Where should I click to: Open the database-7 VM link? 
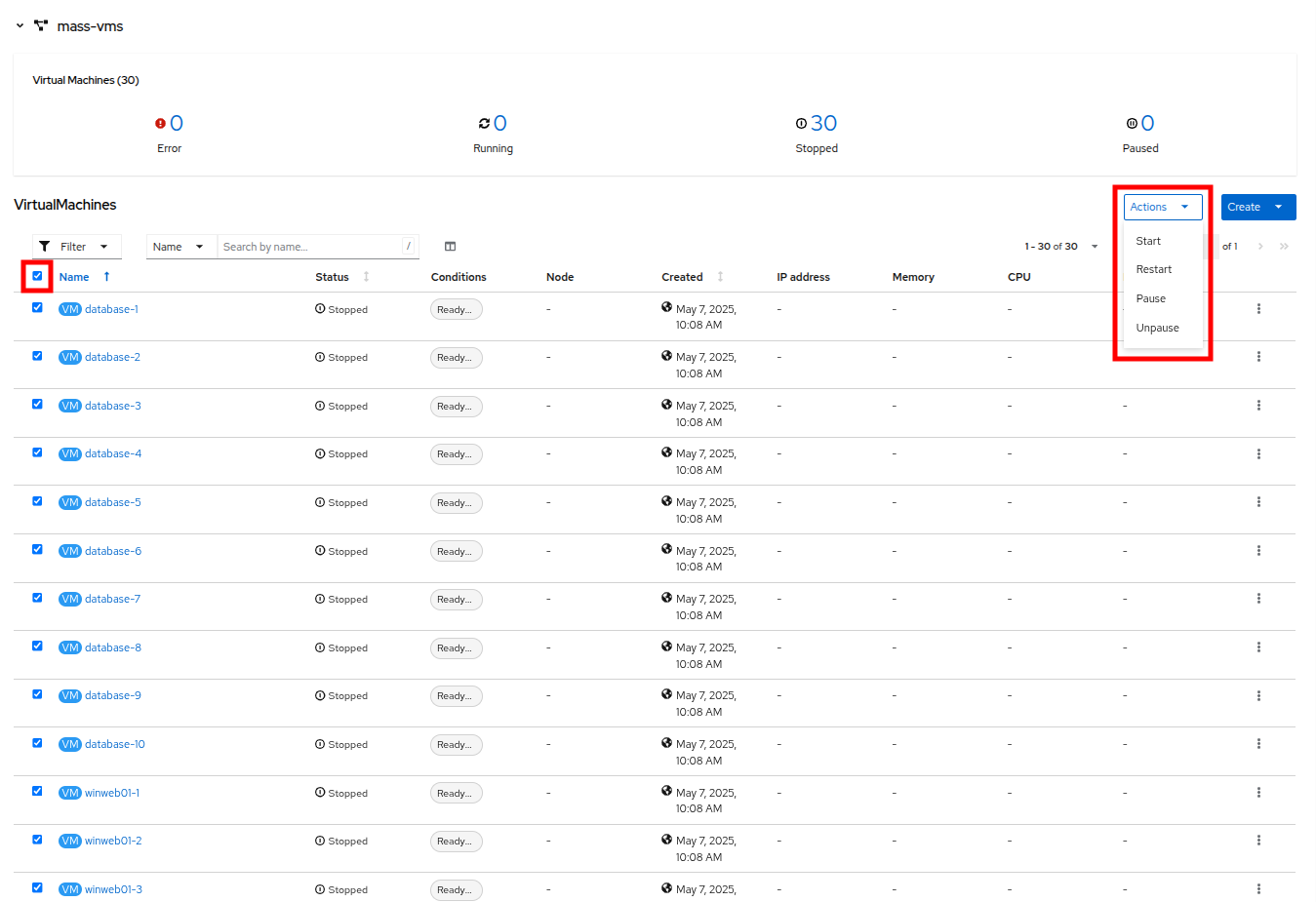[112, 599]
